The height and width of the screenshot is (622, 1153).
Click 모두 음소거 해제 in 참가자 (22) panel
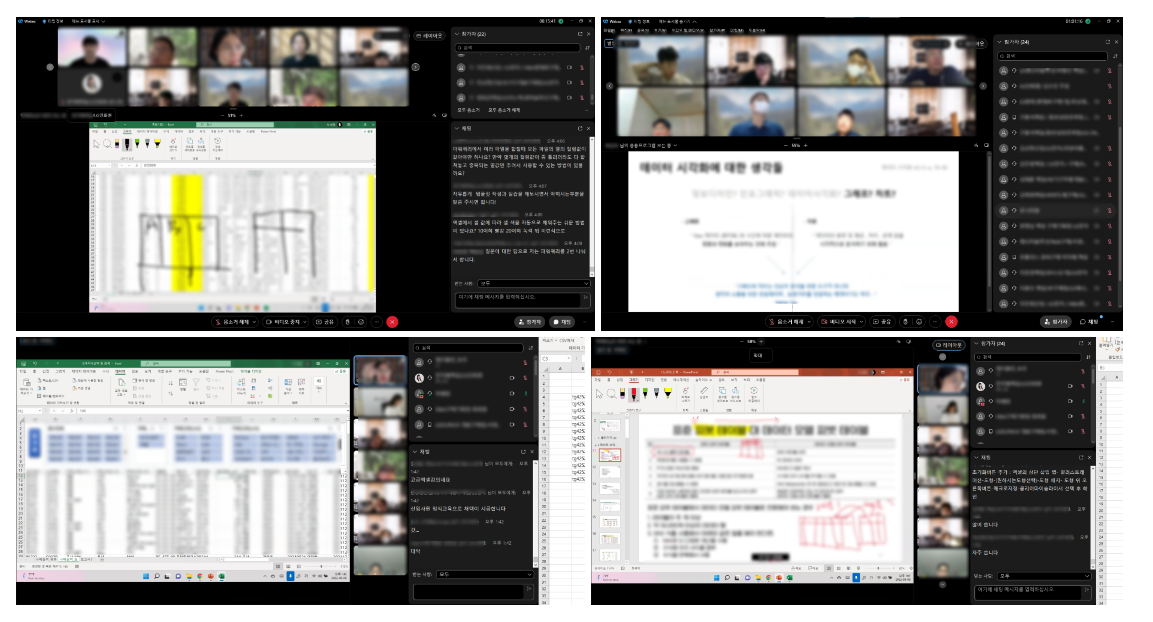(504, 110)
